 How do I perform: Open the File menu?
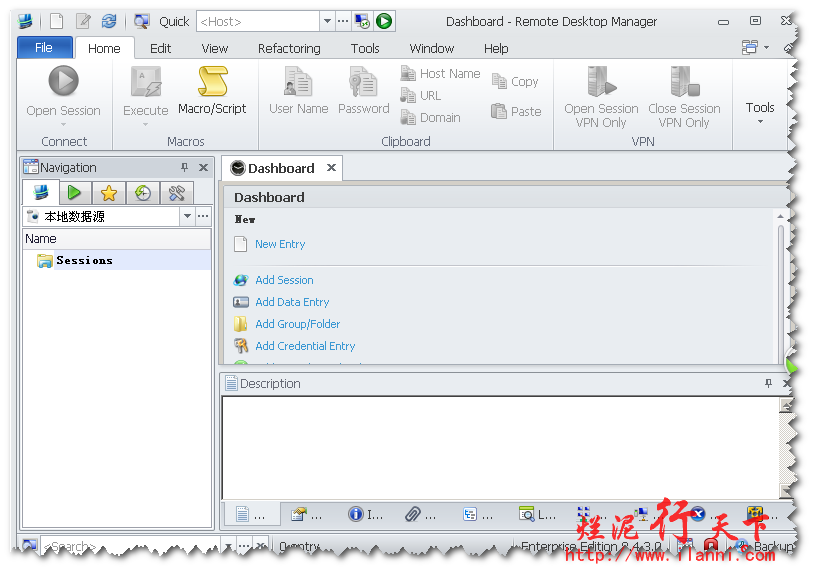(44, 48)
